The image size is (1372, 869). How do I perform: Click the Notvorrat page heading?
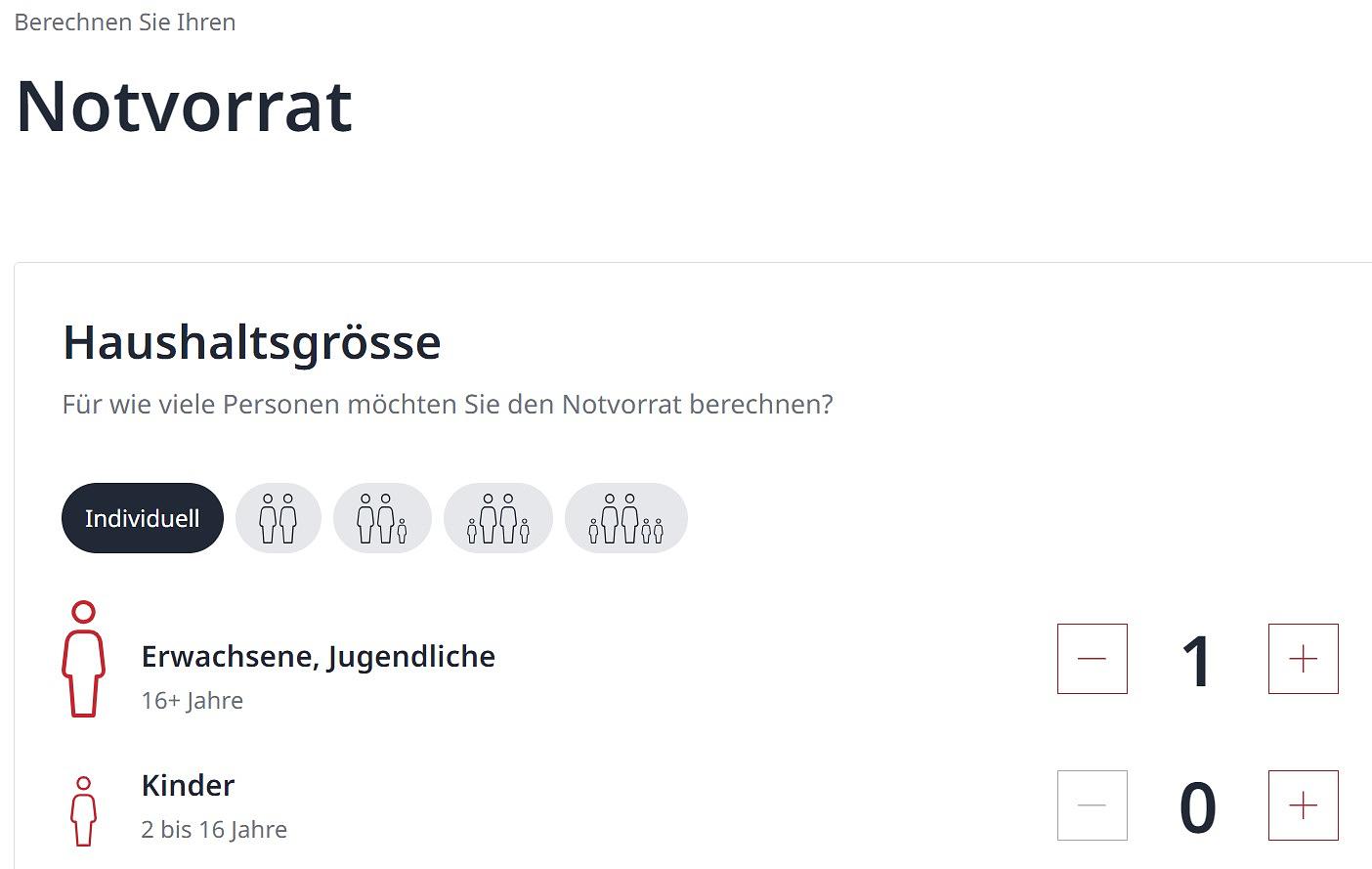tap(184, 106)
